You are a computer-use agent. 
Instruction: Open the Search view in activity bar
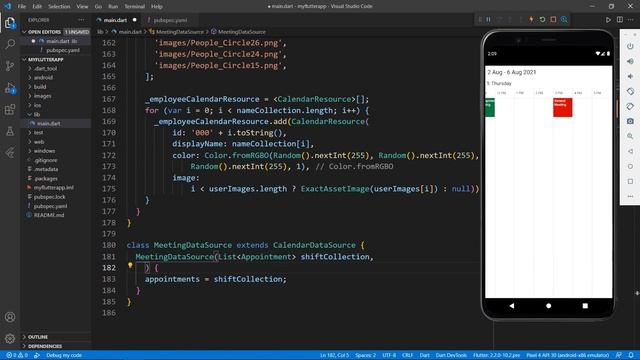[10, 44]
